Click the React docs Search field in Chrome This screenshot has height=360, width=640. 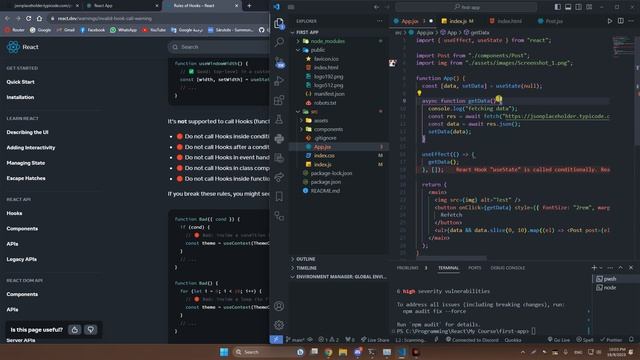[219, 47]
